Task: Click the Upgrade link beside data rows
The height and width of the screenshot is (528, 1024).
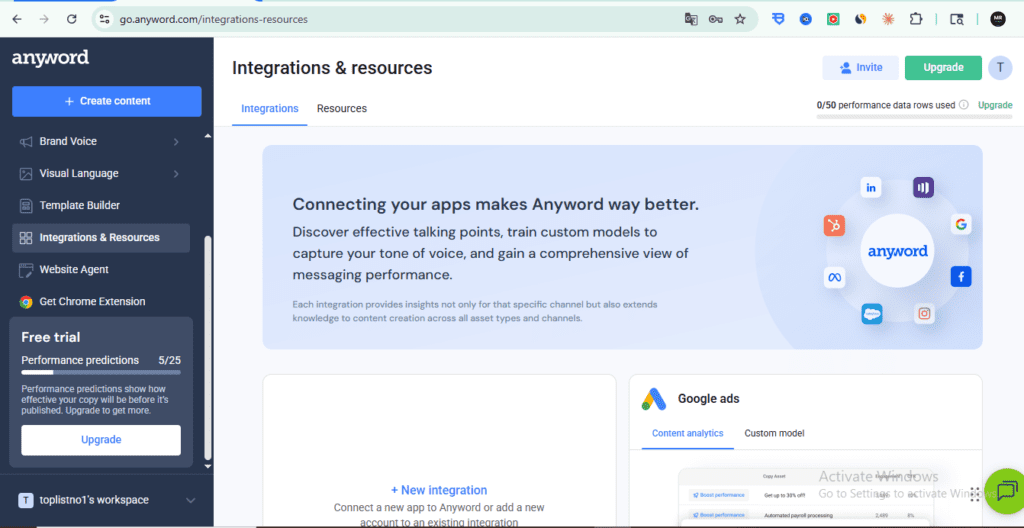Action: pos(995,105)
